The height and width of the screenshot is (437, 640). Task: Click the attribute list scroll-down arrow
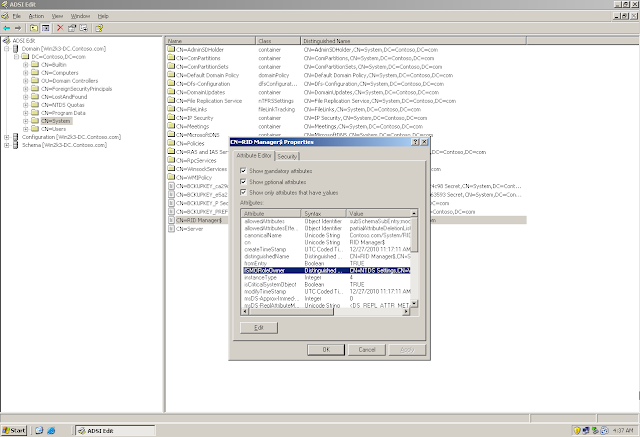click(414, 304)
